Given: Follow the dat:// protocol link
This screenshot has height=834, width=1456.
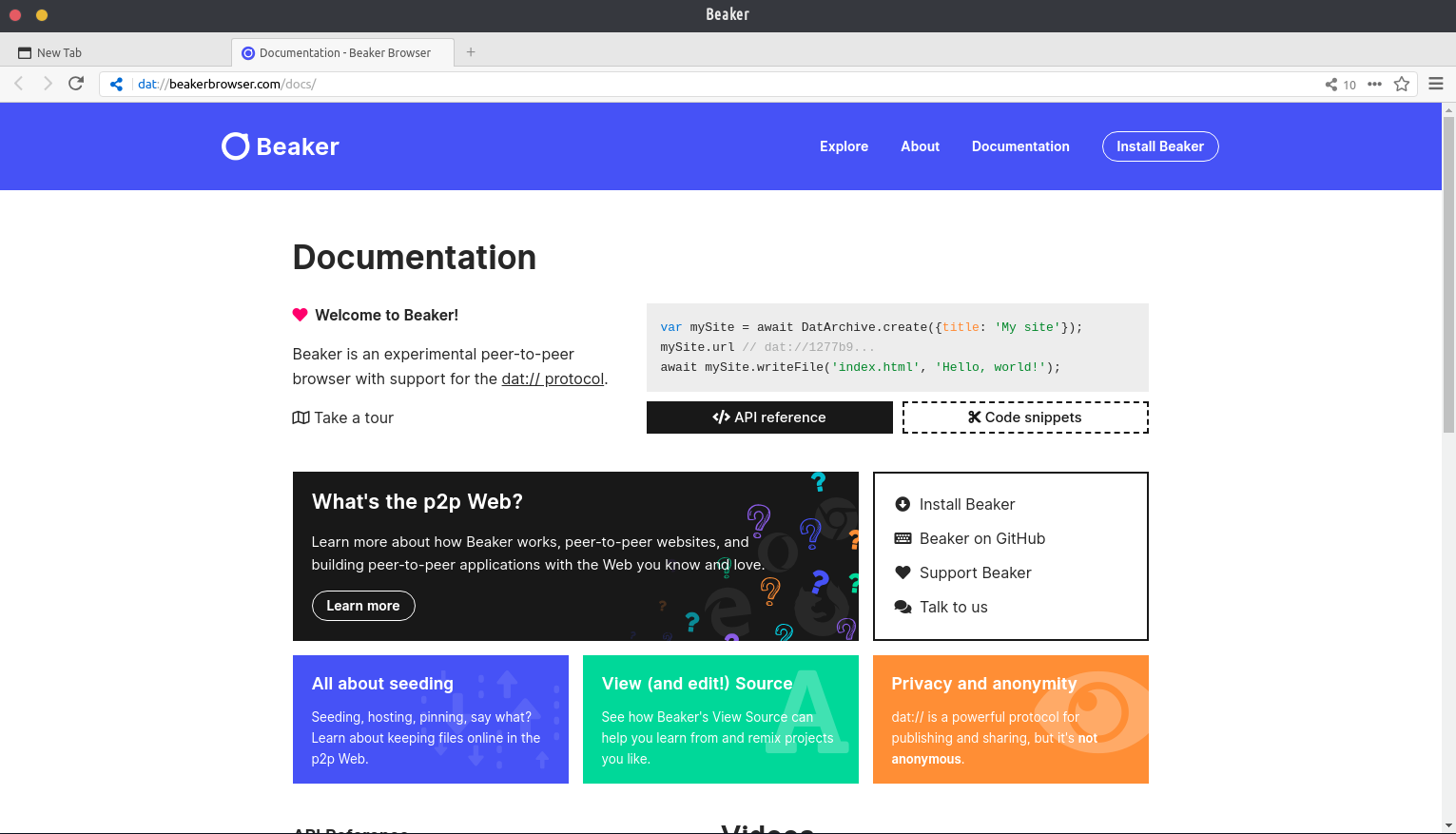Looking at the screenshot, I should click(553, 378).
